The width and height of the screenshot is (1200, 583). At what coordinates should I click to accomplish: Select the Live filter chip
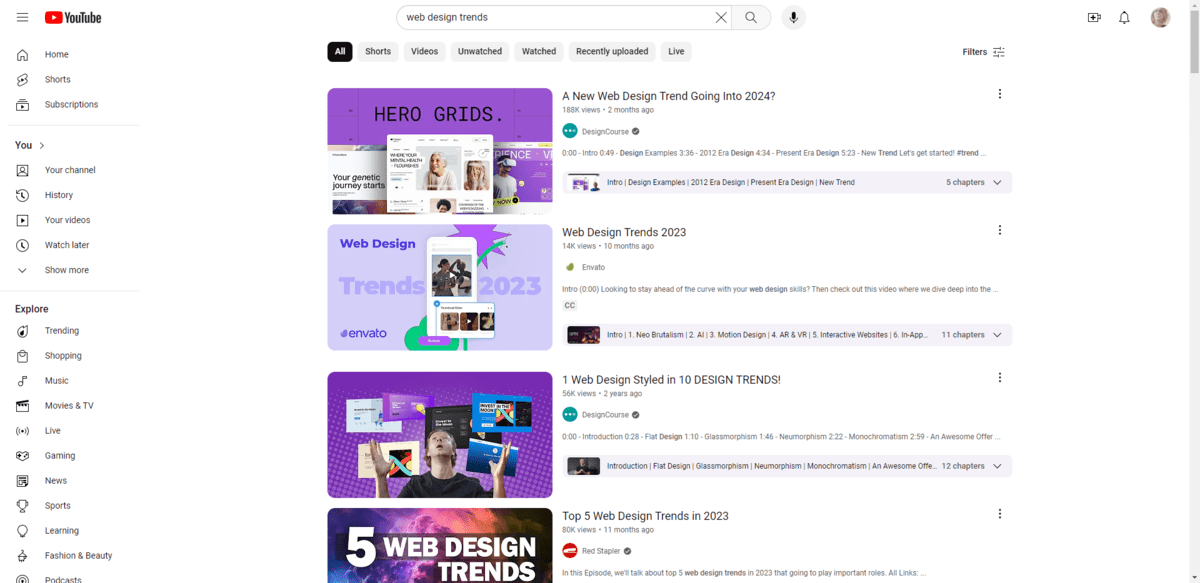(676, 52)
